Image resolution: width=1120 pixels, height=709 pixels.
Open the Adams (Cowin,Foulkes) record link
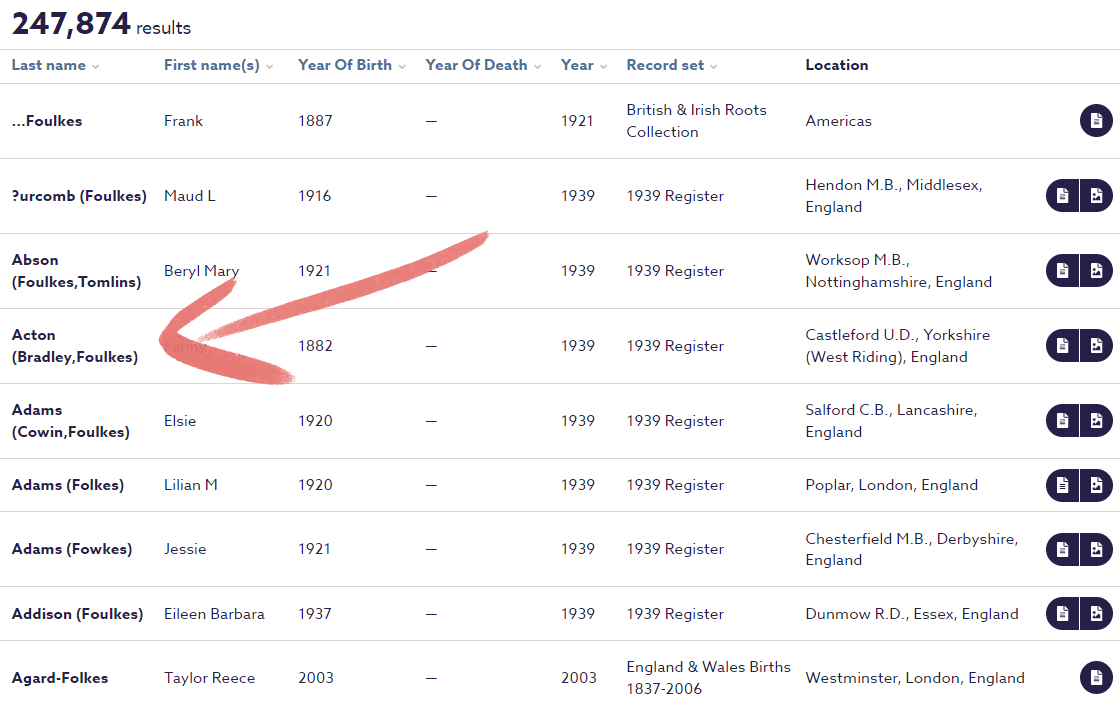pos(71,421)
